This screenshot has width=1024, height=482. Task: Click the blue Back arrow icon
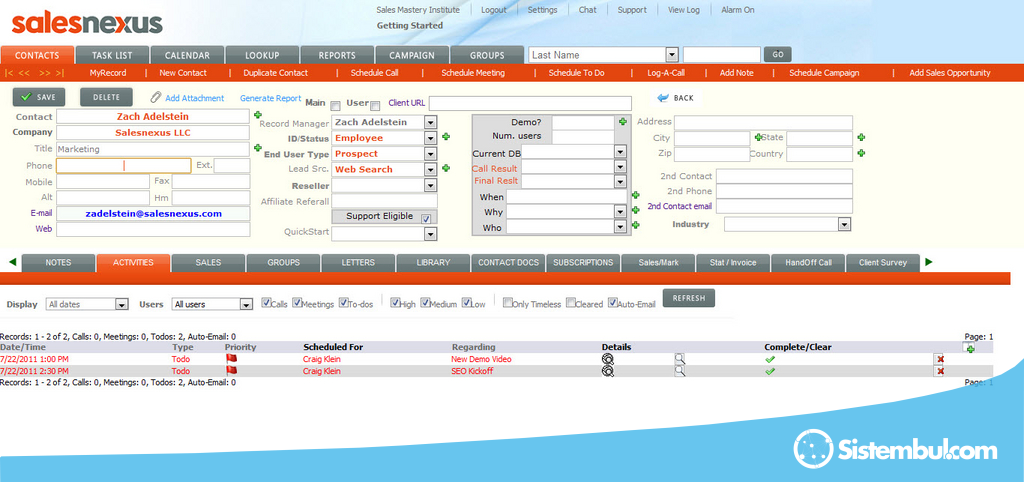pyautogui.click(x=664, y=97)
